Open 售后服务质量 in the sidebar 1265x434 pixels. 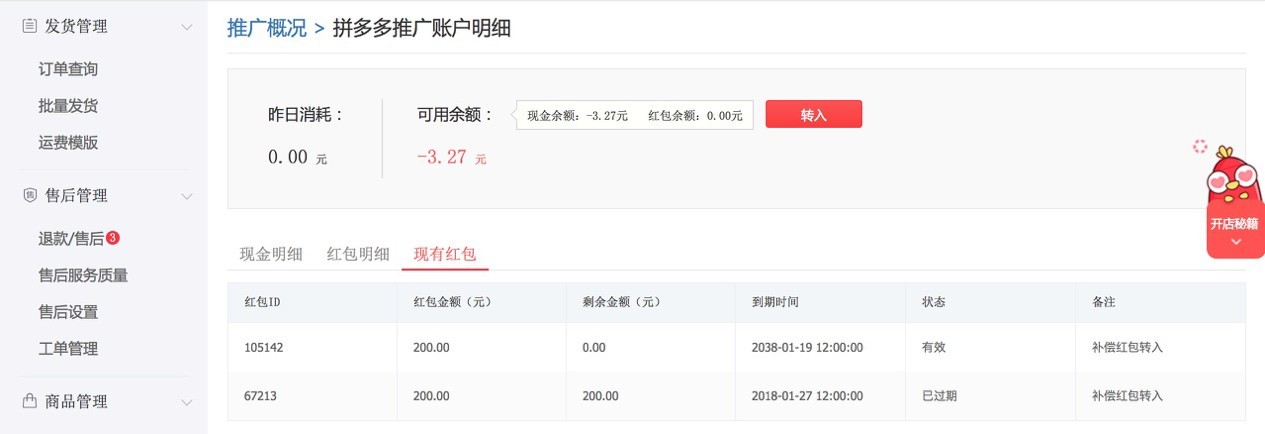(83, 275)
